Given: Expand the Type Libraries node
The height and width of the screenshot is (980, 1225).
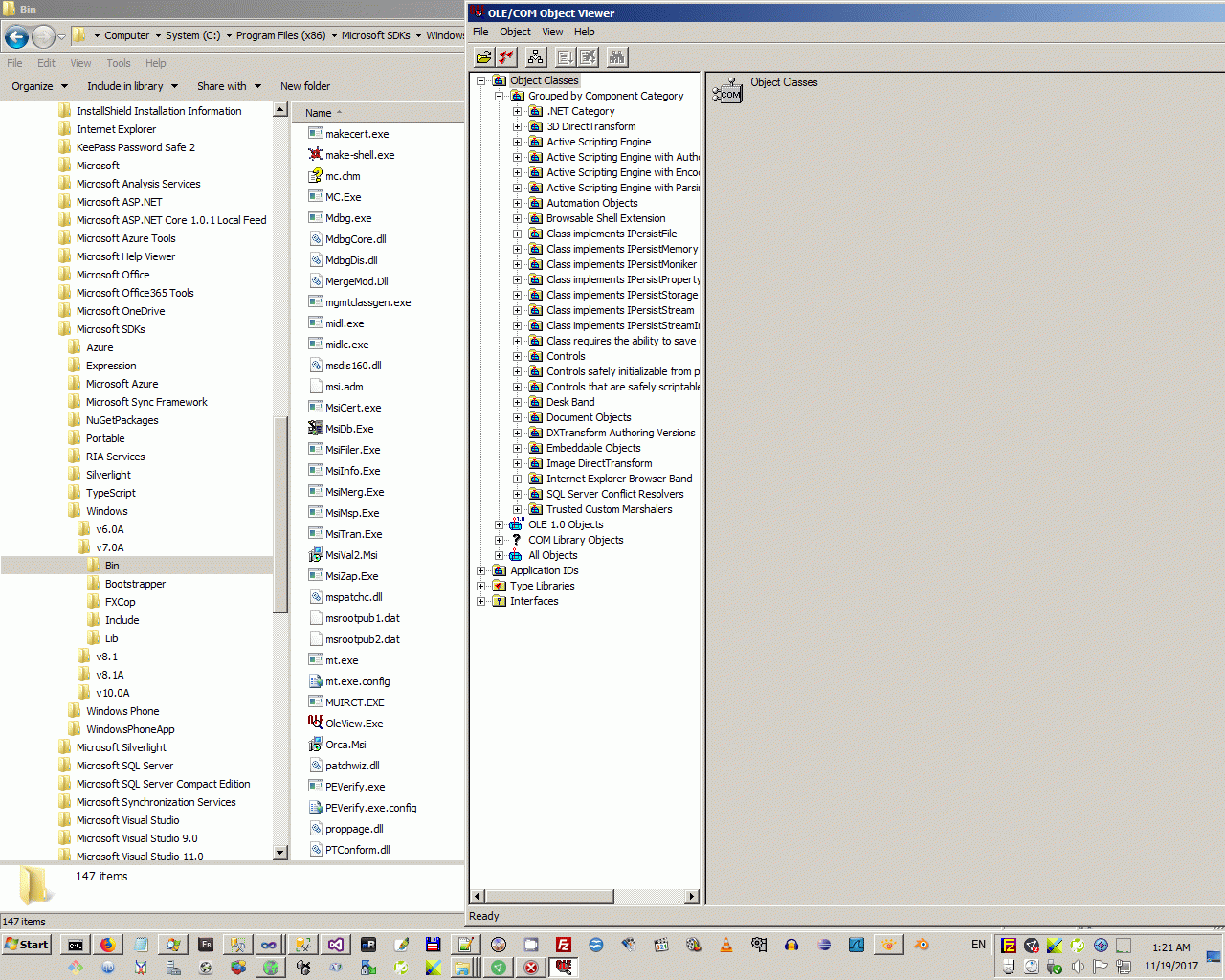Looking at the screenshot, I should pyautogui.click(x=481, y=586).
